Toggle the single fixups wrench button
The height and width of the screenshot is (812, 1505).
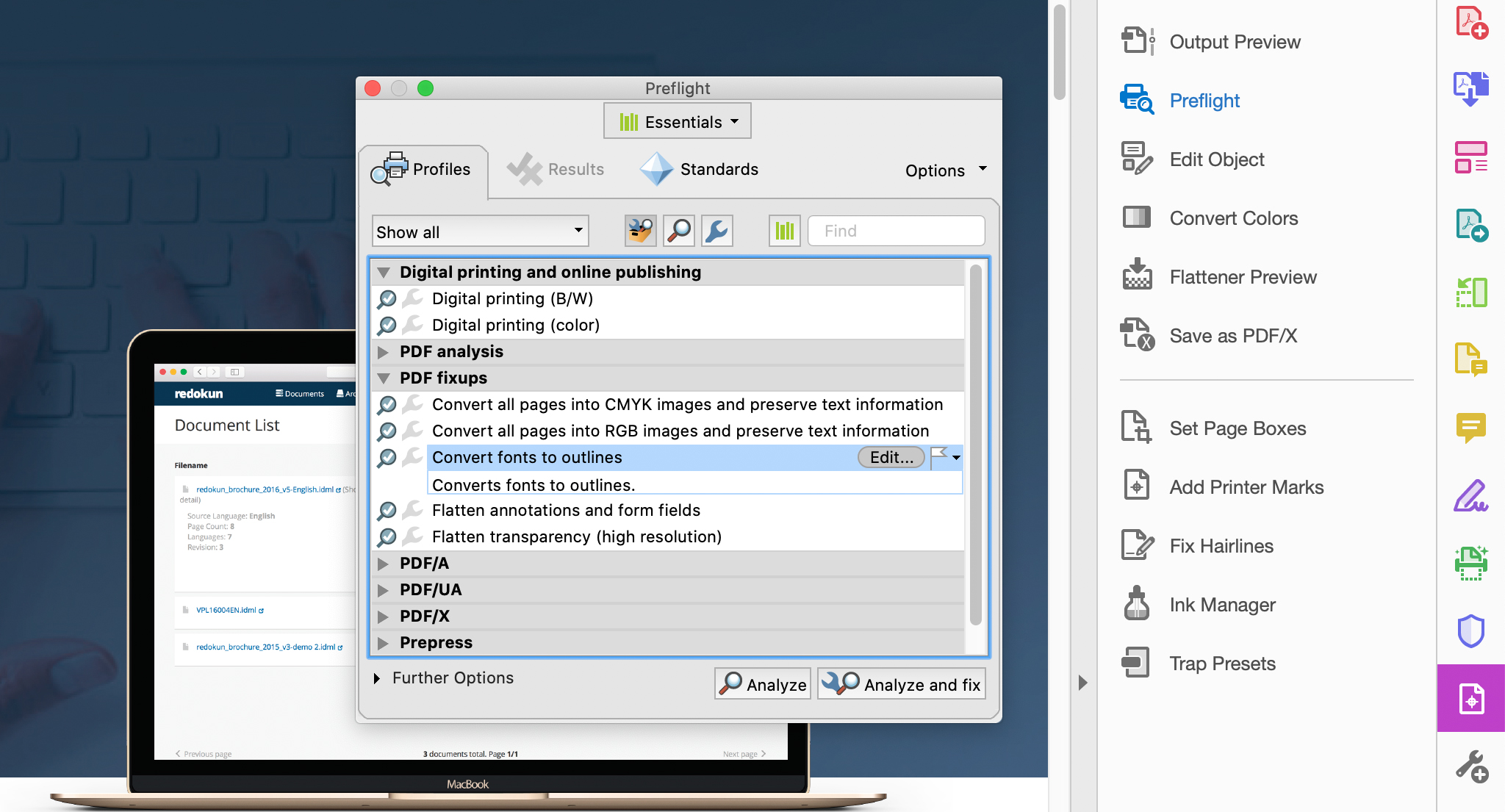[716, 231]
